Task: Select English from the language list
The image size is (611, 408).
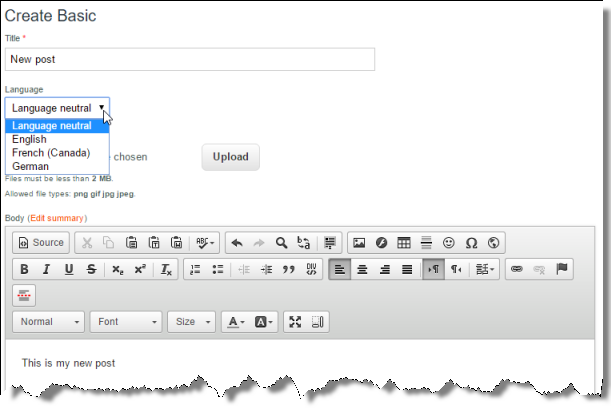Action: point(29,140)
